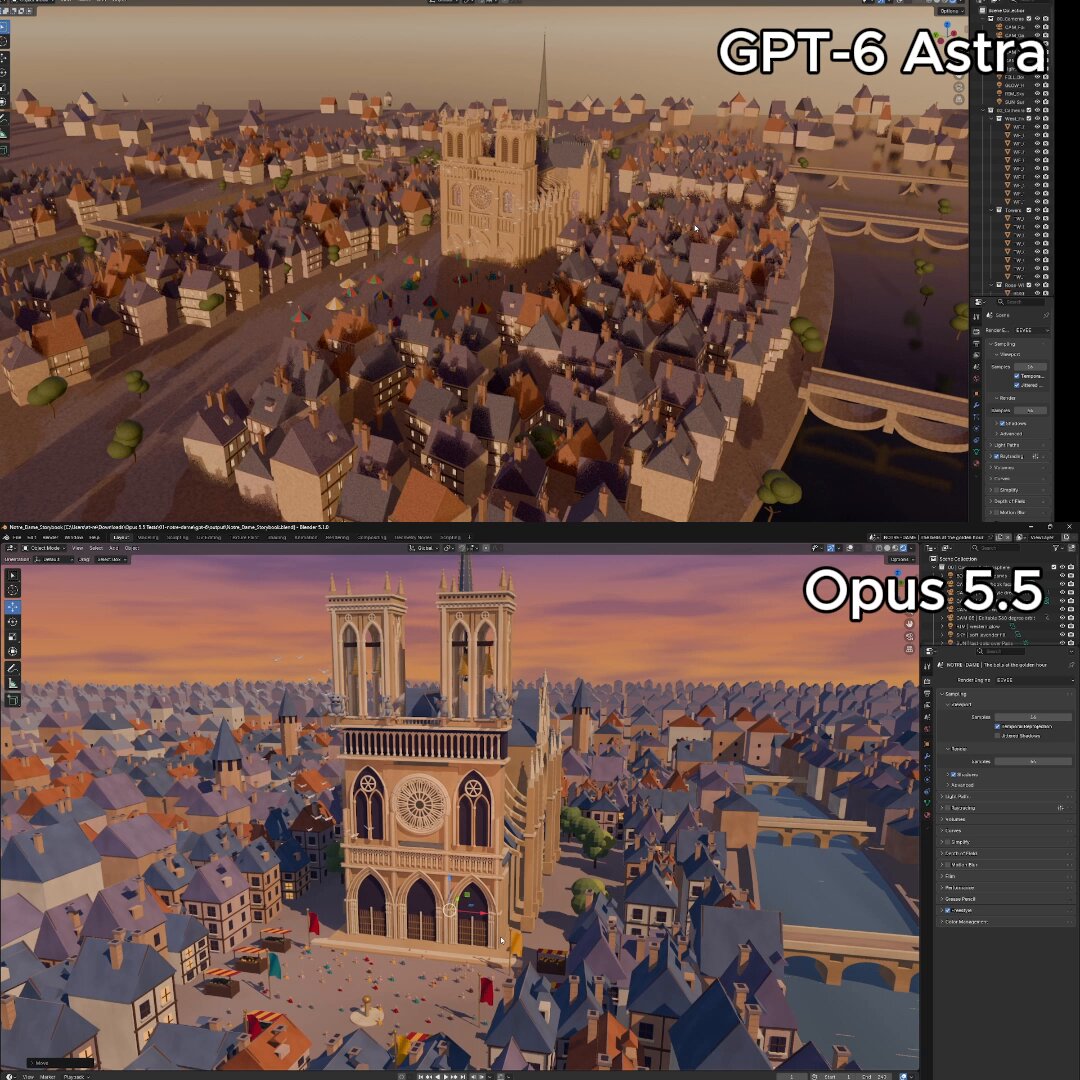The width and height of the screenshot is (1080, 1080).
Task: Enable Motion Blur checkbox in lower window
Action: 947,865
